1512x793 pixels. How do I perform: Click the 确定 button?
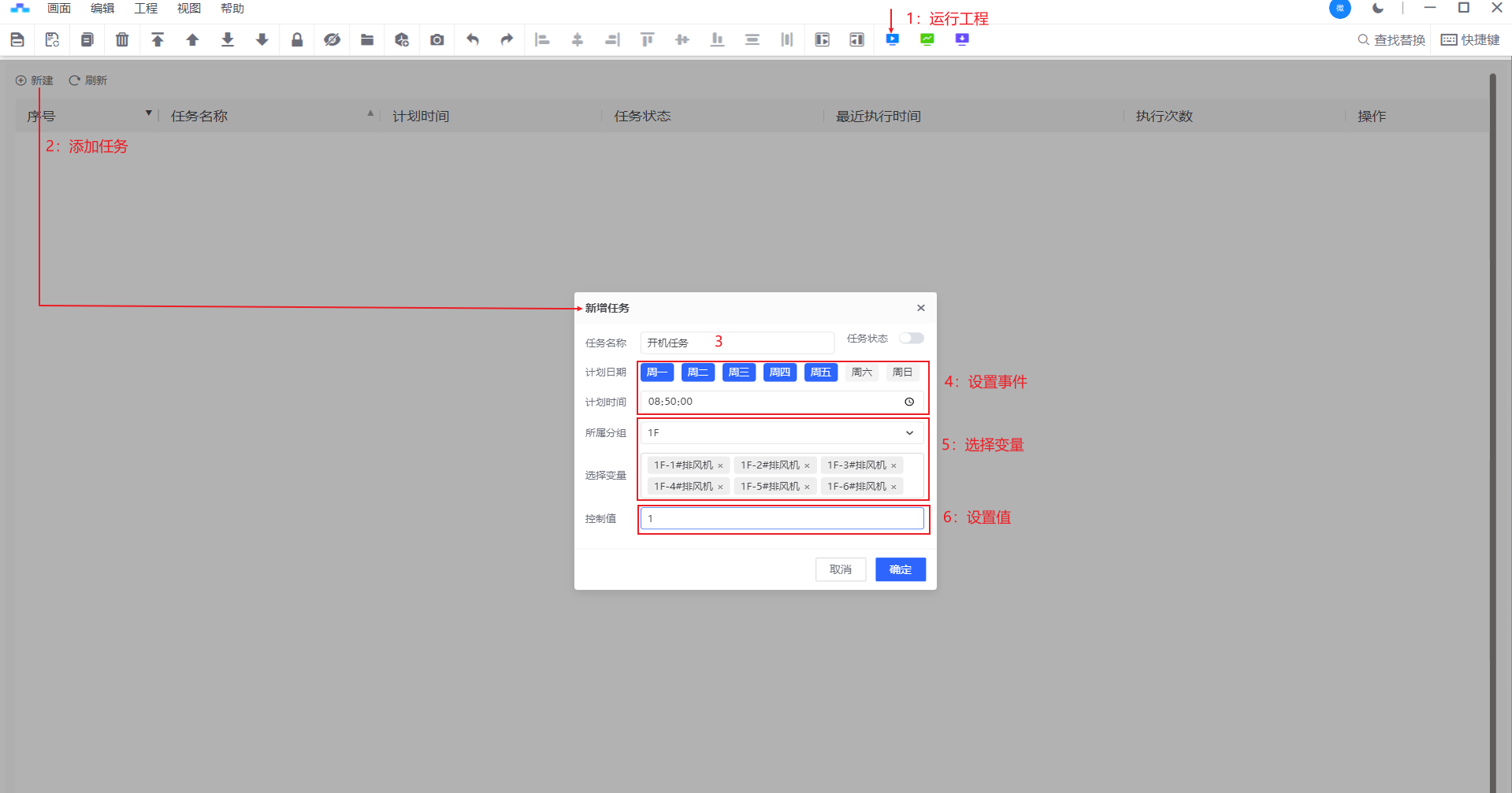[x=900, y=569]
